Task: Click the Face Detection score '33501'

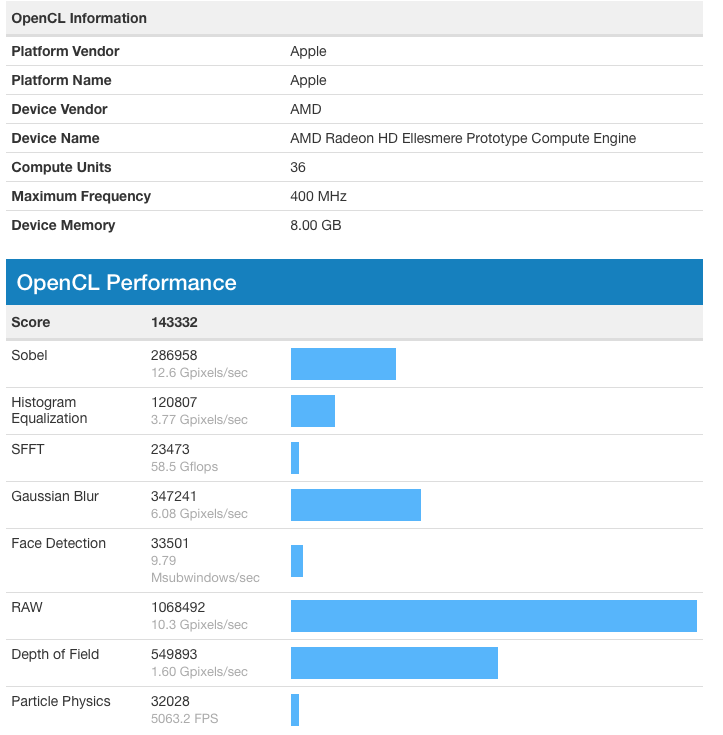Action: [x=170, y=543]
